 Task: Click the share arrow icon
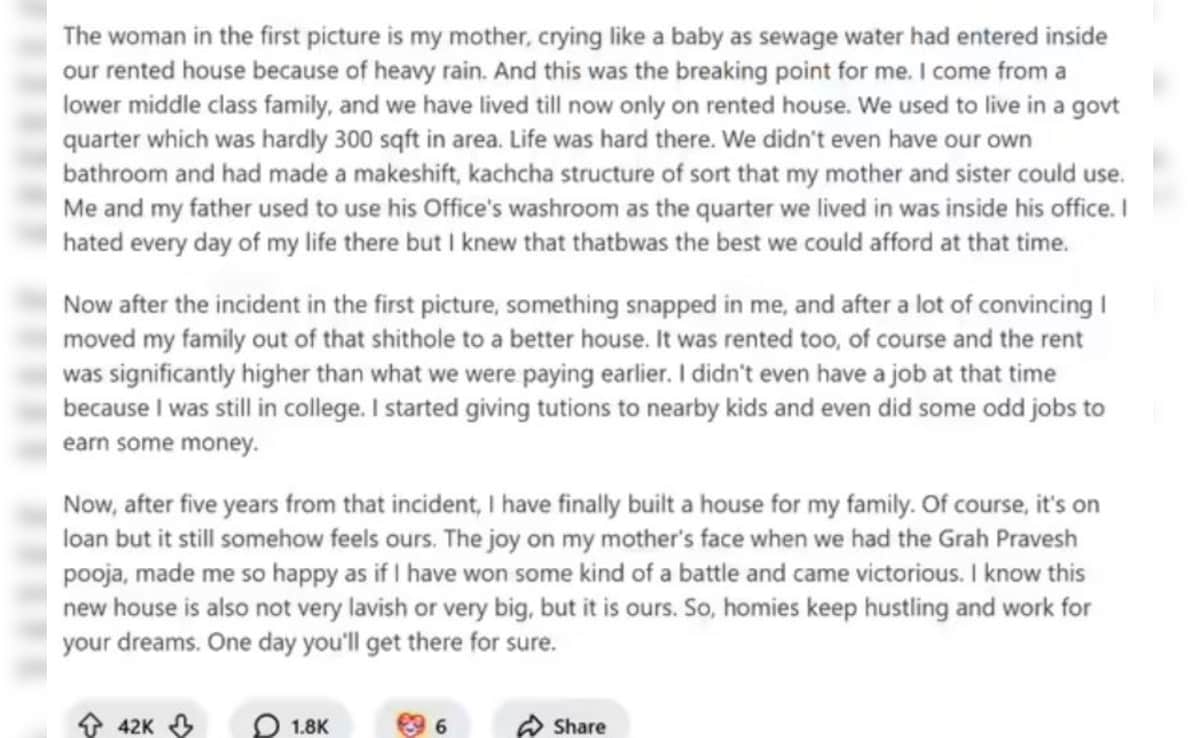(x=531, y=726)
